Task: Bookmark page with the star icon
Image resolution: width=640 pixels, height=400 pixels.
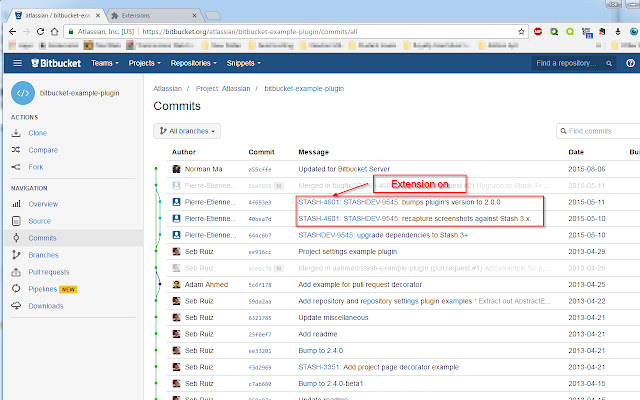Action: coord(521,31)
